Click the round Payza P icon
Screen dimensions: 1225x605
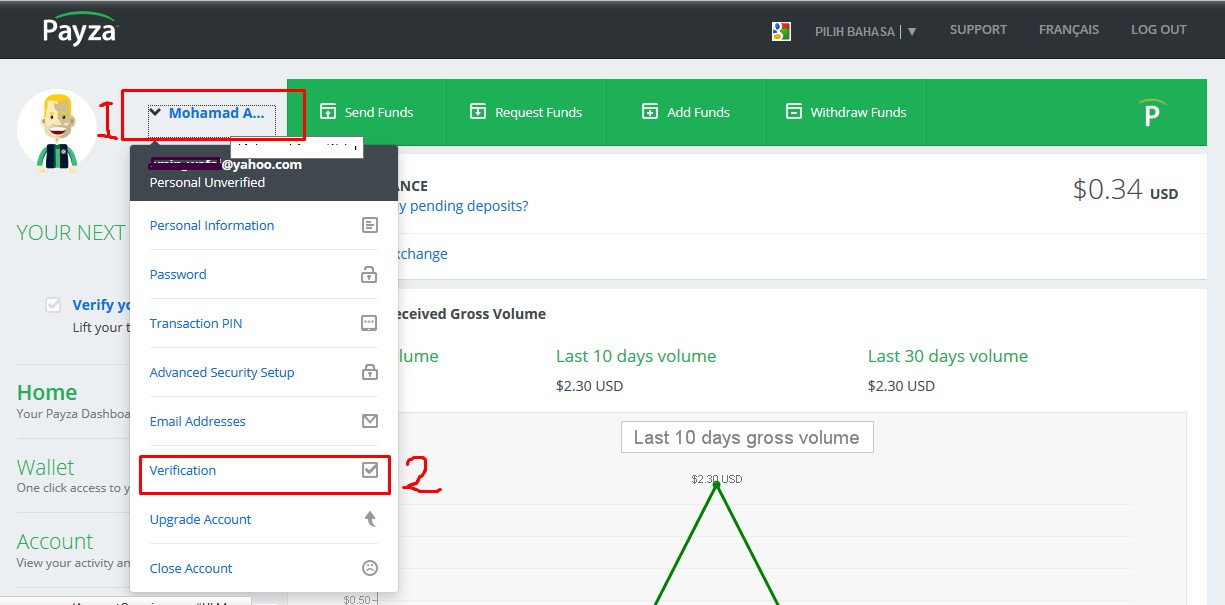point(1153,113)
